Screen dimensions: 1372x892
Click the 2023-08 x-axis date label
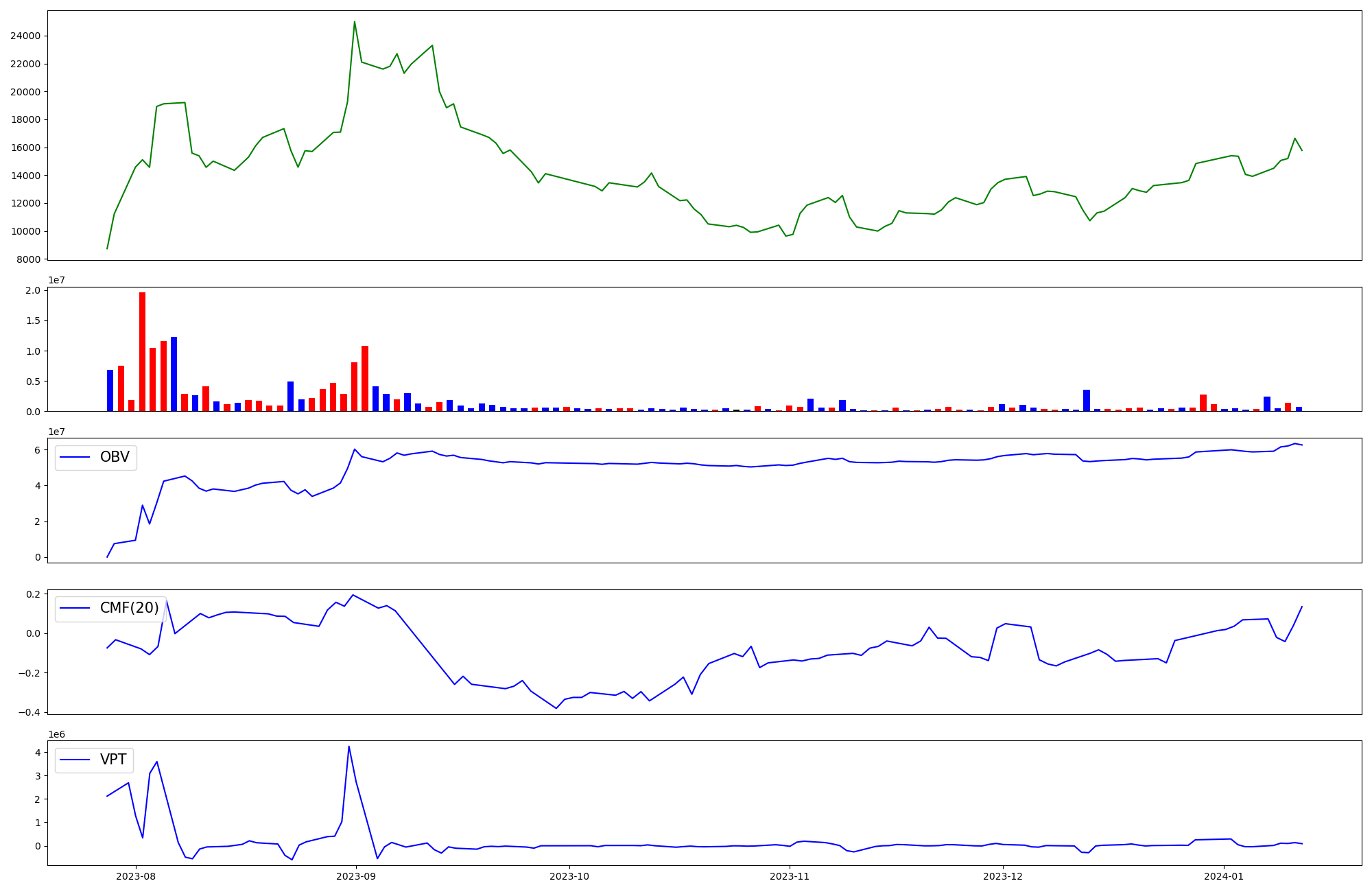pyautogui.click(x=136, y=876)
